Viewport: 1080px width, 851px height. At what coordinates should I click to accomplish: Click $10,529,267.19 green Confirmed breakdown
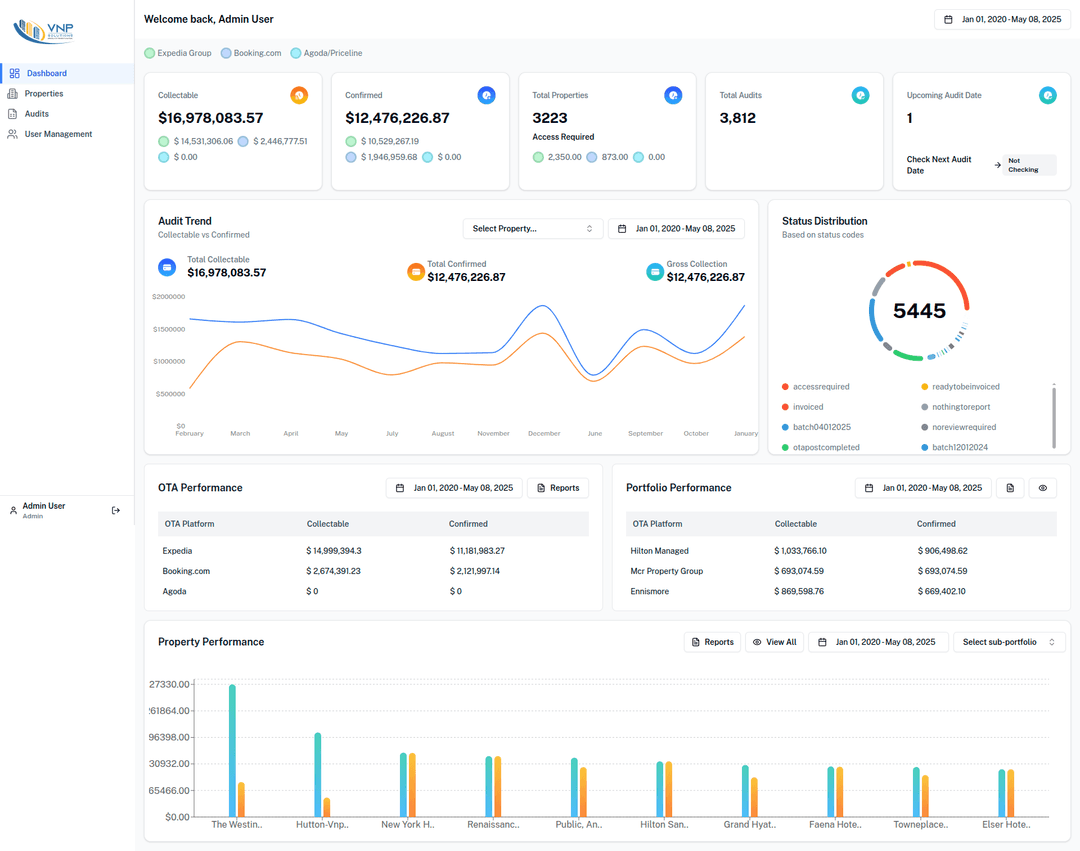pyautogui.click(x=382, y=141)
